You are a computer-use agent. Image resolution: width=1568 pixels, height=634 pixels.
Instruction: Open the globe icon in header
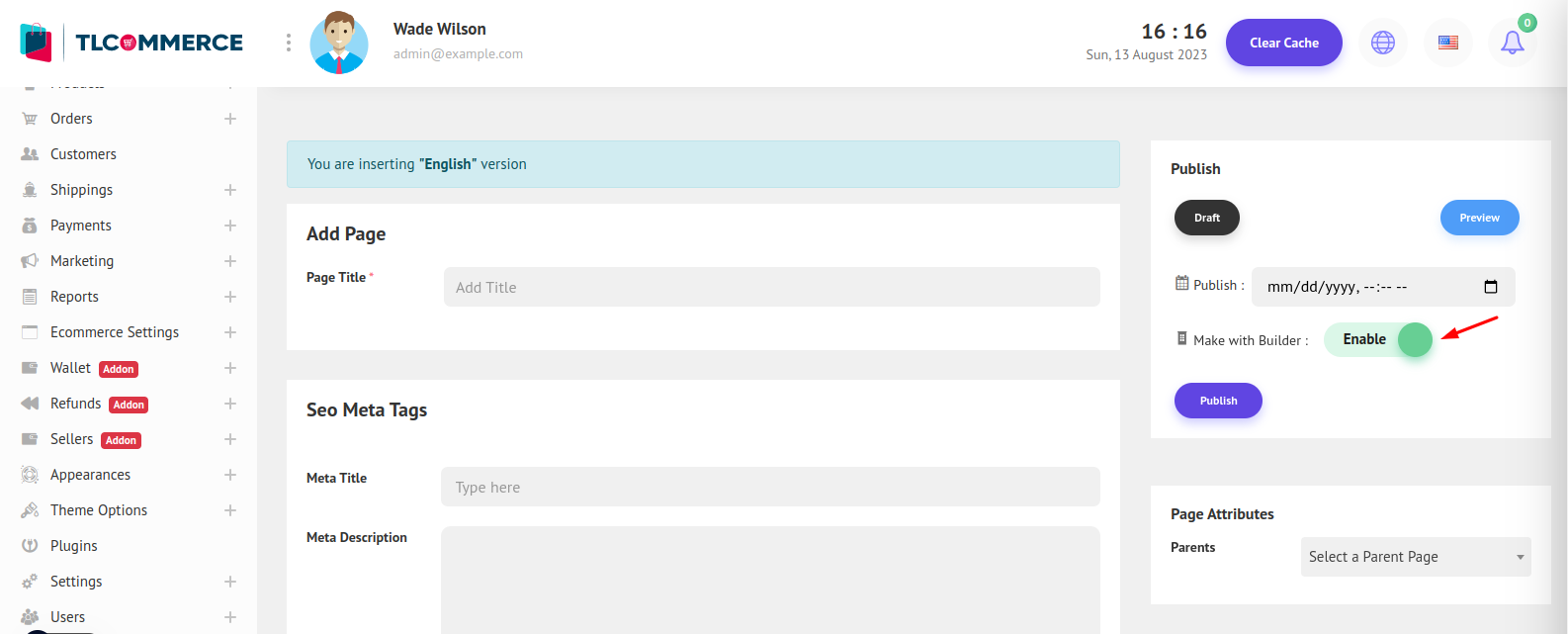point(1382,43)
